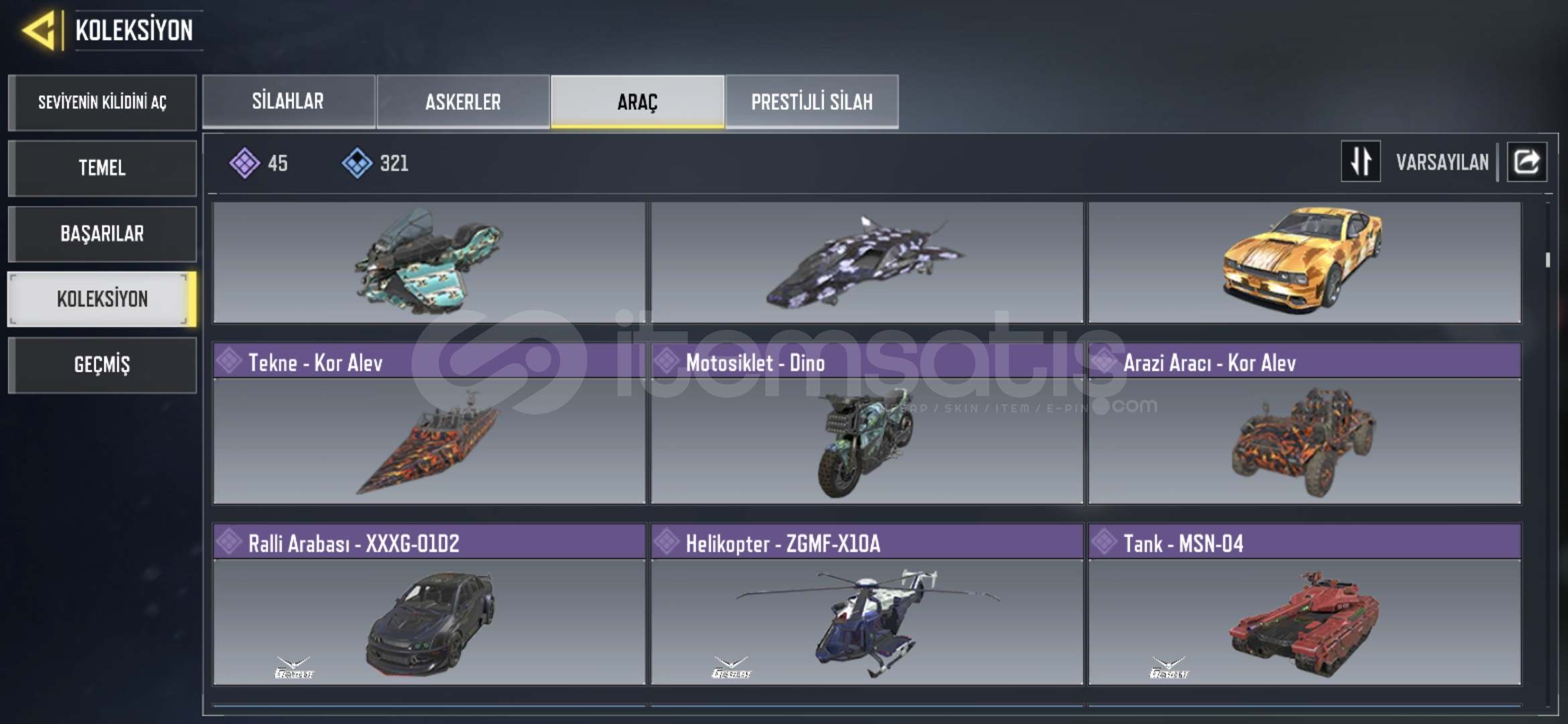
Task: Switch to the ASKERLER tab
Action: point(463,101)
